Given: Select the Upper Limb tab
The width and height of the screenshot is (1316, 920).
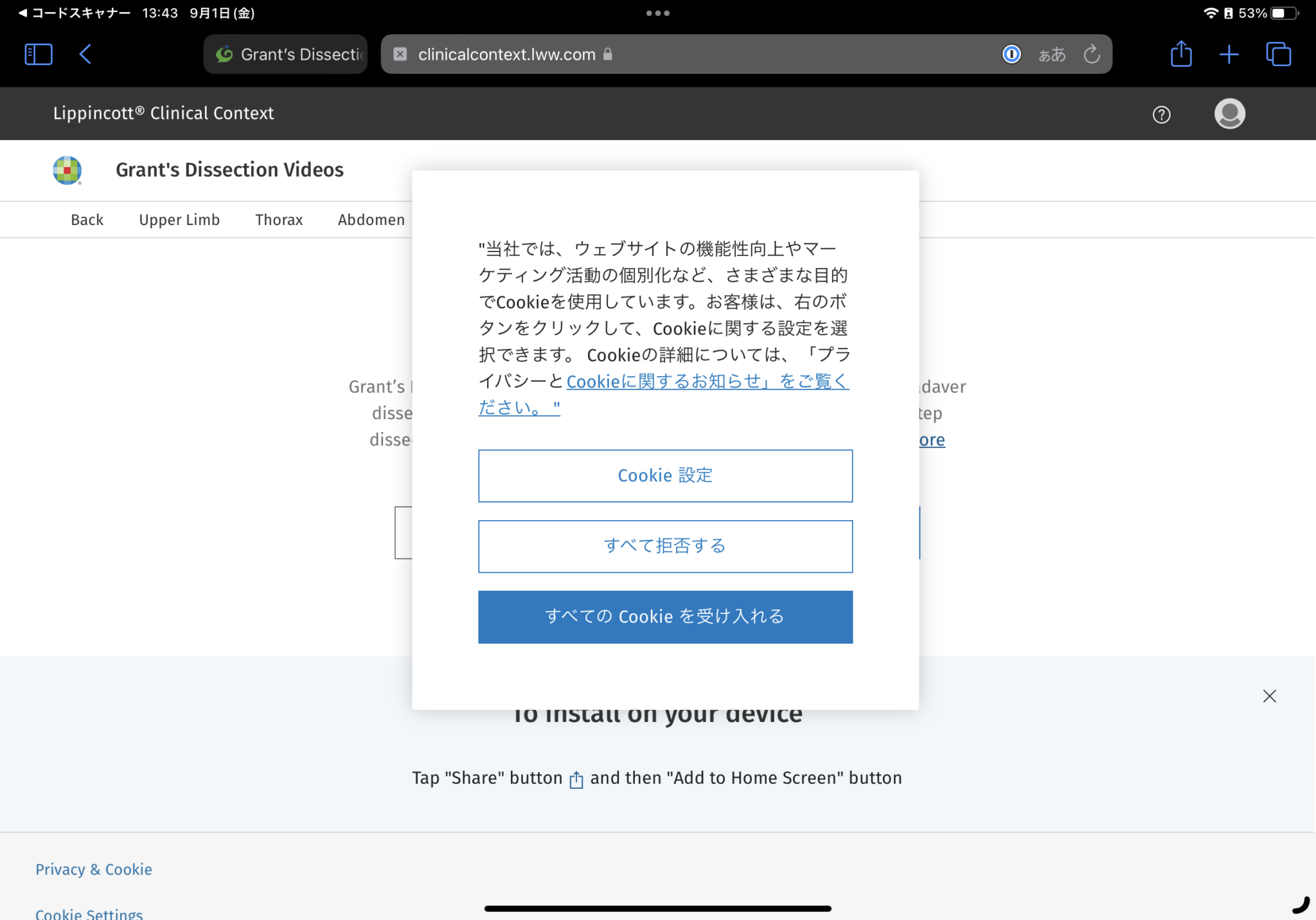Looking at the screenshot, I should point(179,220).
